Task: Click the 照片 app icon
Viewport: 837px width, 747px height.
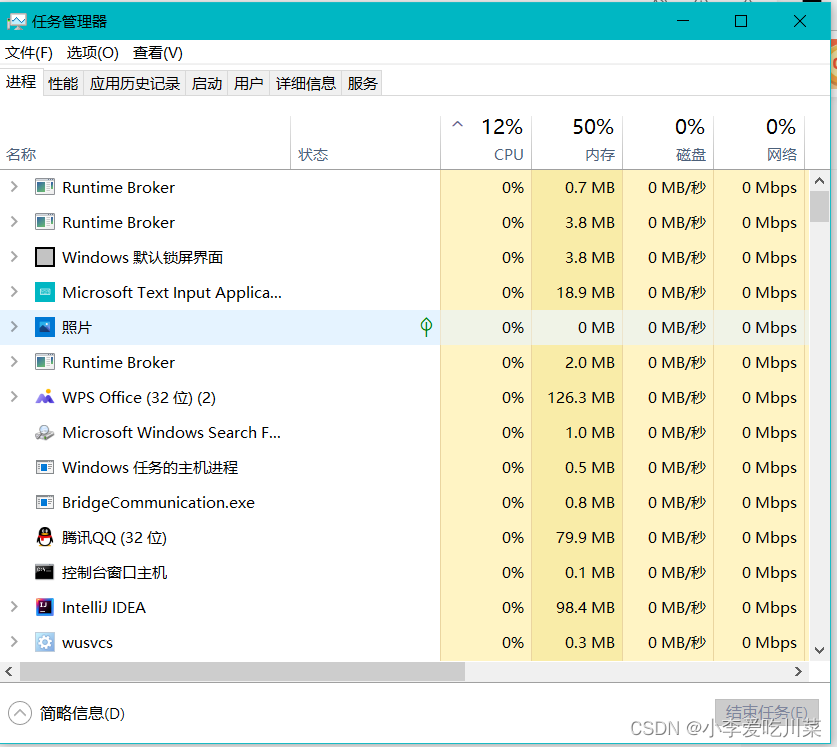Action: point(45,327)
